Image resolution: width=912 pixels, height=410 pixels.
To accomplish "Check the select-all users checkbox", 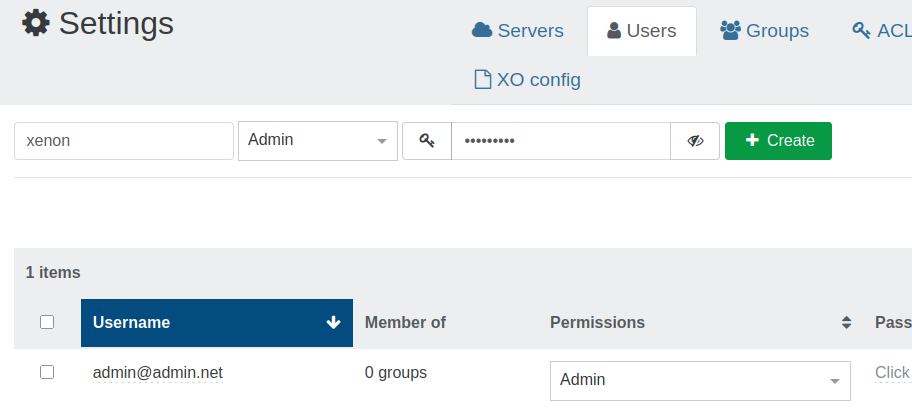I will [x=46, y=322].
